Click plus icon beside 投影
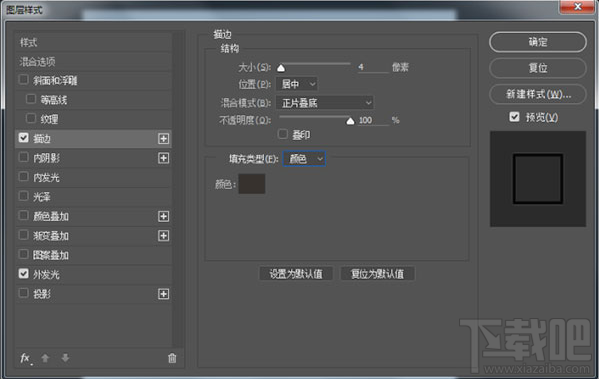This screenshot has height=379, width=599. point(164,294)
